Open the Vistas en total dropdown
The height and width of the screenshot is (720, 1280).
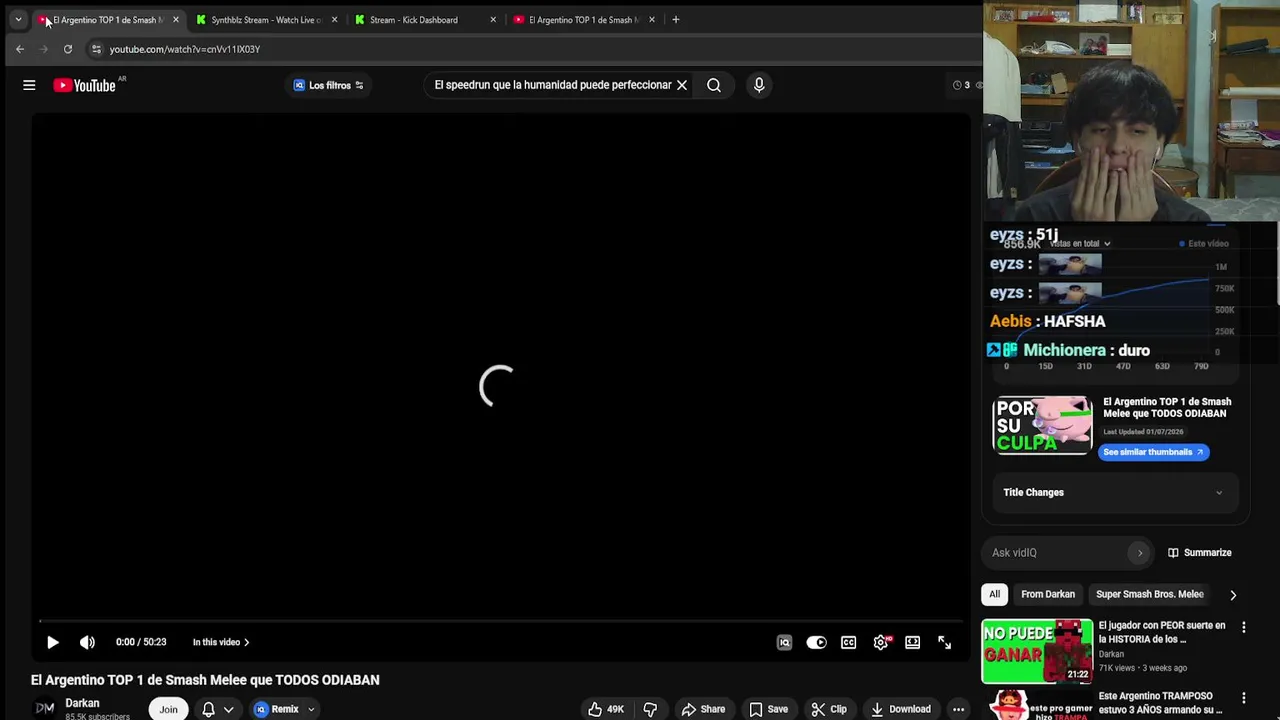[1079, 243]
